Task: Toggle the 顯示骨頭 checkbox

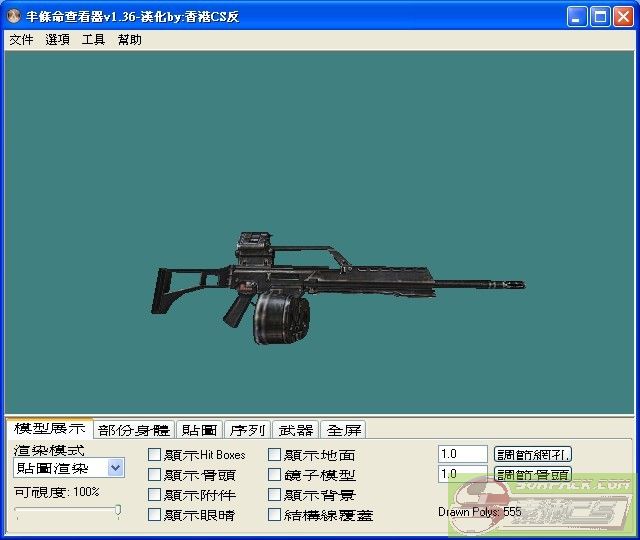Action: tap(155, 475)
